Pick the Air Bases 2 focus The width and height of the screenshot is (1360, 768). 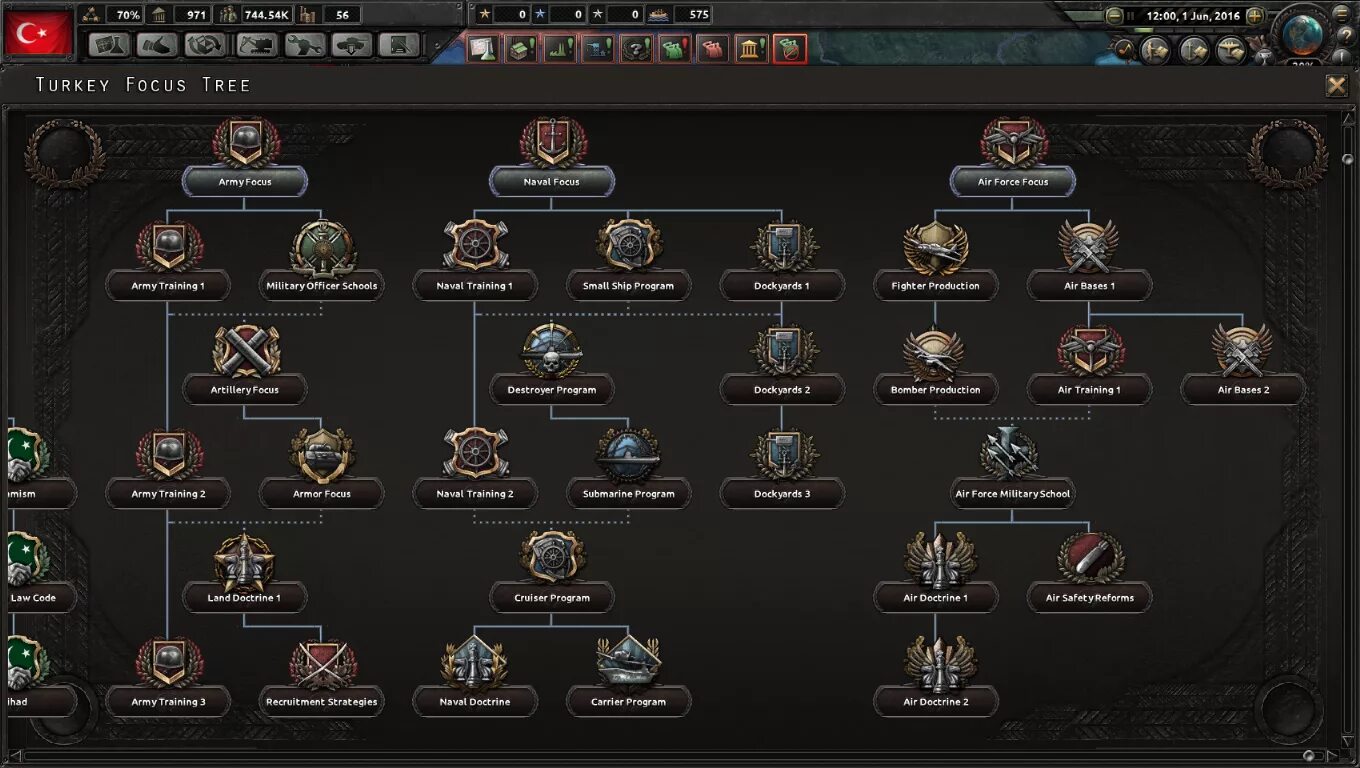click(1243, 366)
